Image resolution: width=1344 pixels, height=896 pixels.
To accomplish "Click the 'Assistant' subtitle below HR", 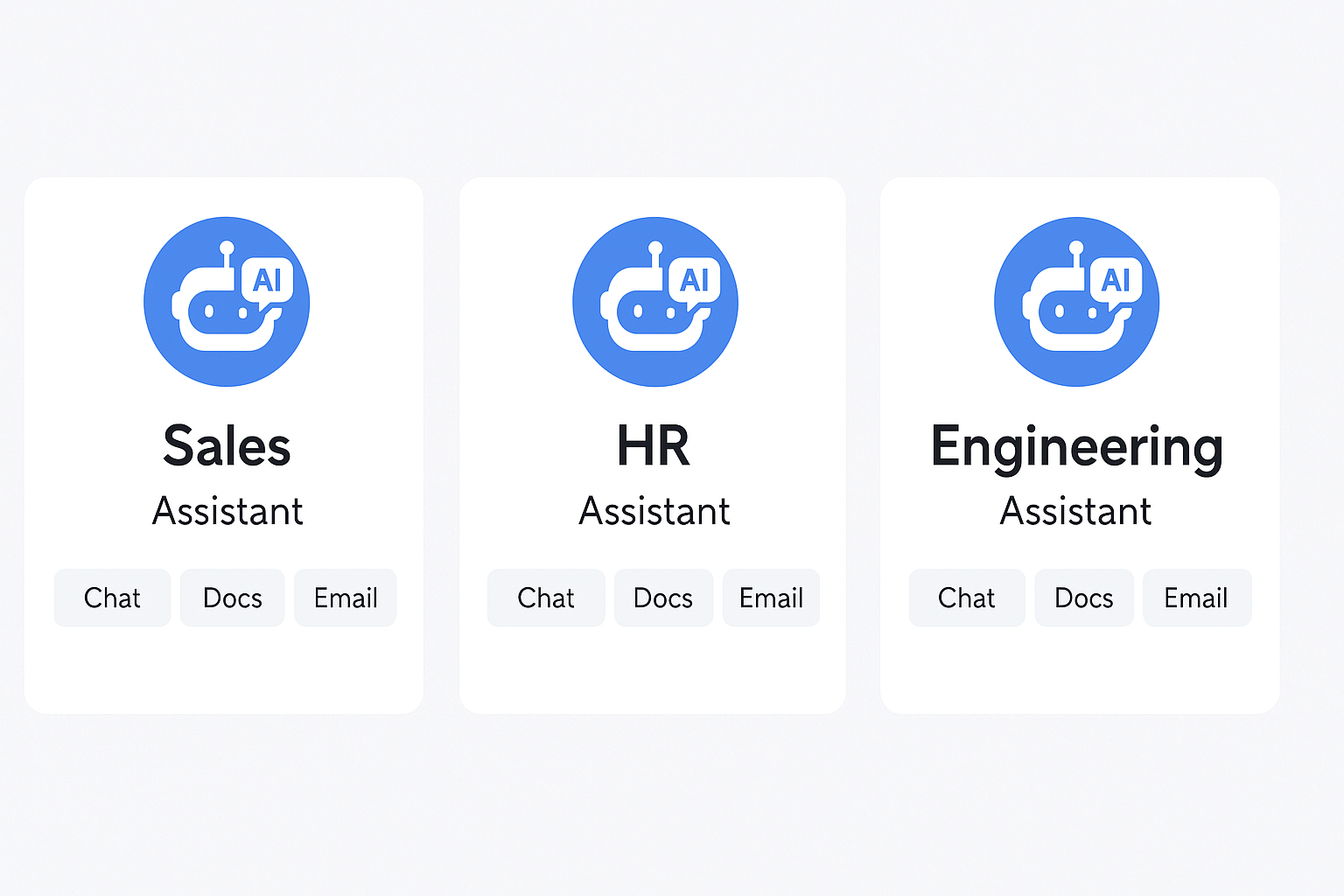I will pos(654,511).
